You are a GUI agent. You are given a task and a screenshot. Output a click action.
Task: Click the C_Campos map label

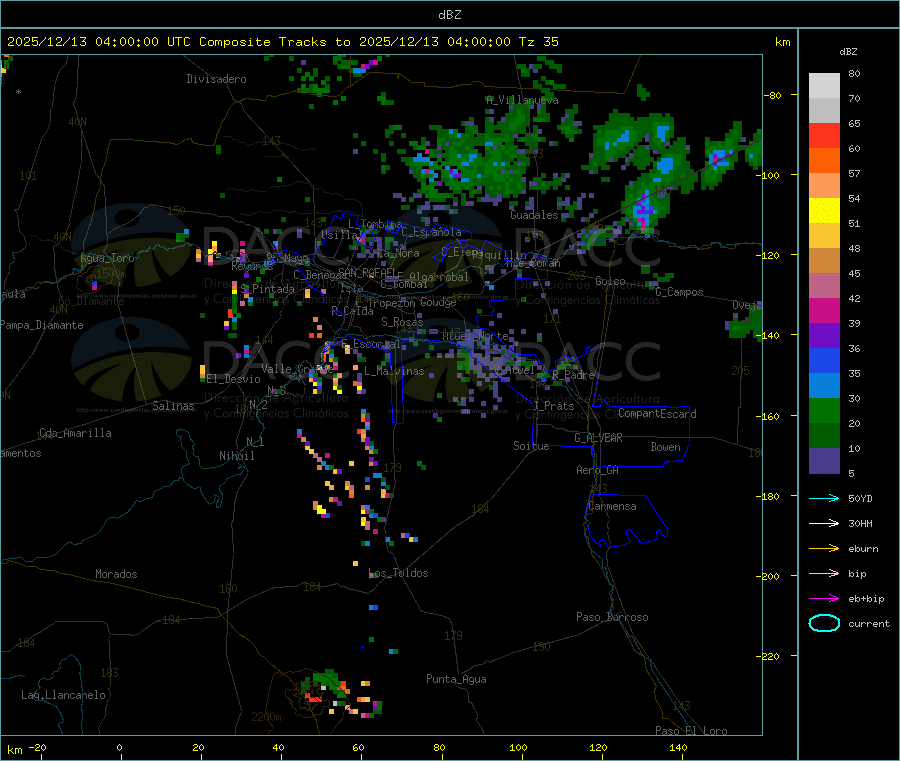(x=680, y=292)
